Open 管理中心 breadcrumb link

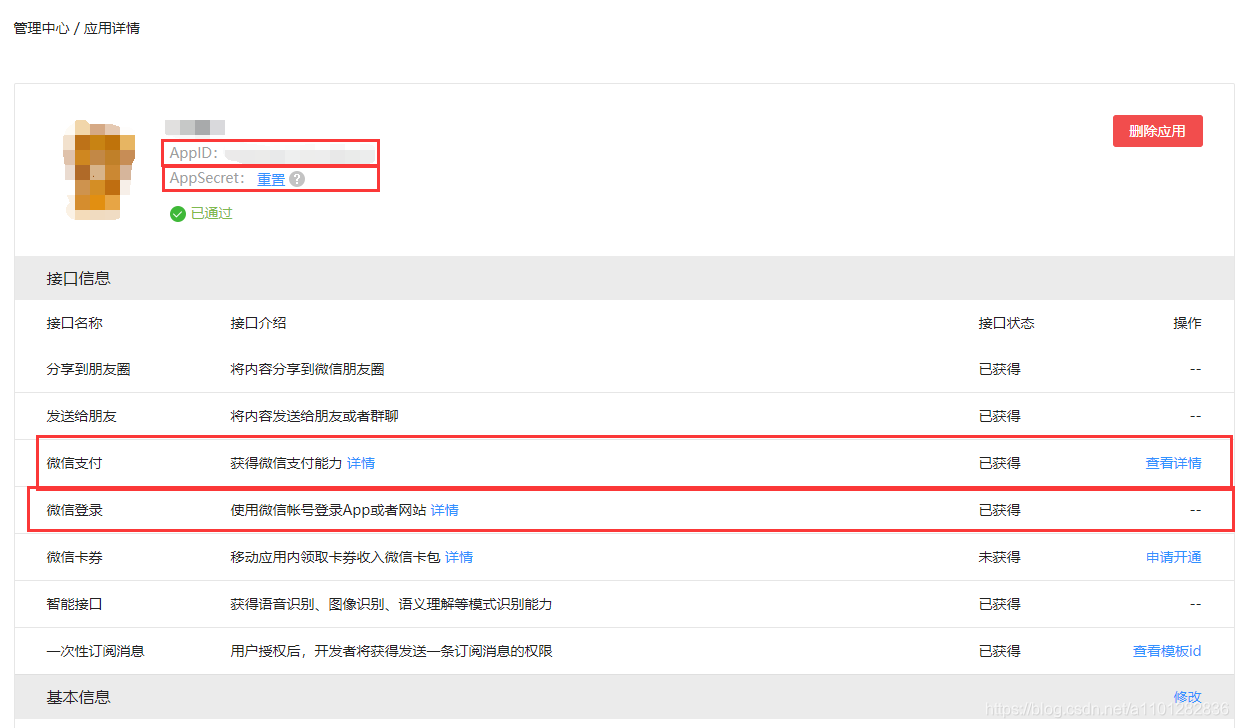(41, 28)
